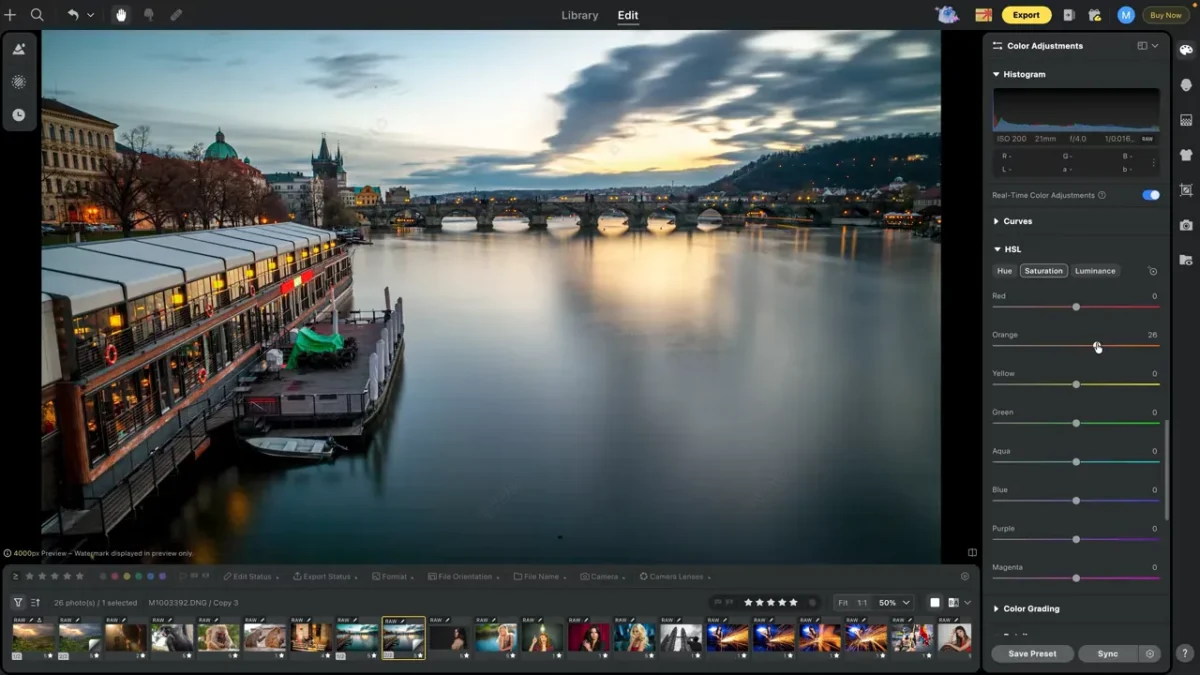This screenshot has width=1200, height=675.
Task: Open the film grain texture icon
Action: [1186, 120]
